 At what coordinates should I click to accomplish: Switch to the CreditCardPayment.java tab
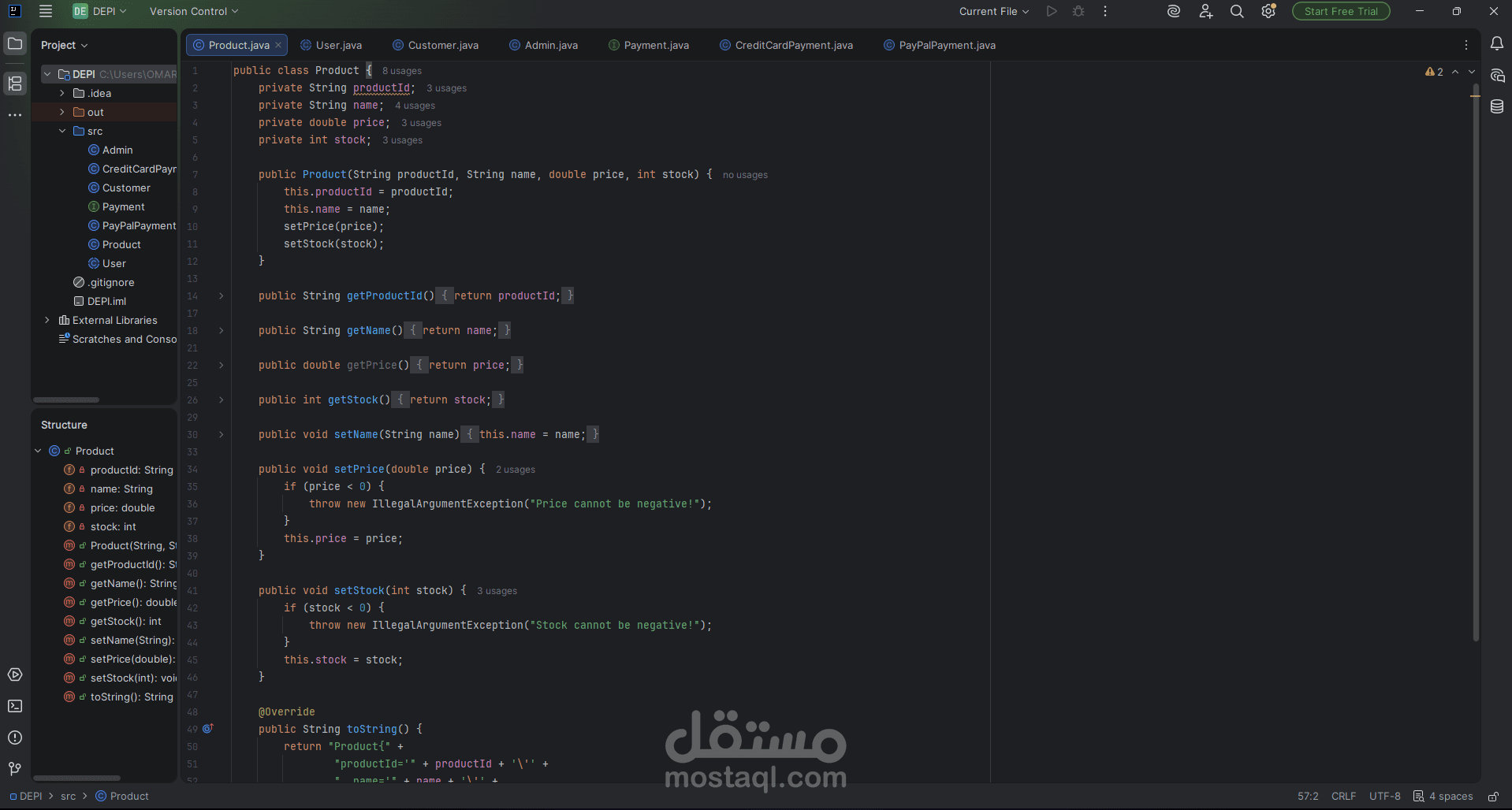(787, 45)
